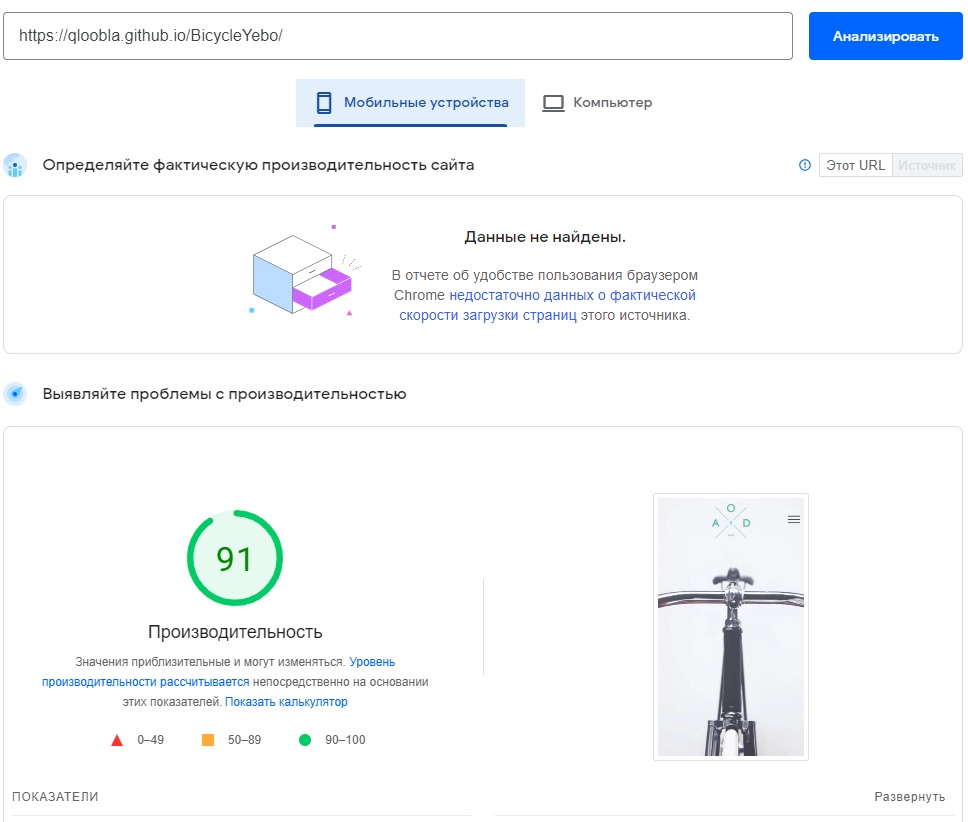This screenshot has width=968, height=822.
Task: Open the Уровень производительности рассчитывается link
Action: (219, 671)
